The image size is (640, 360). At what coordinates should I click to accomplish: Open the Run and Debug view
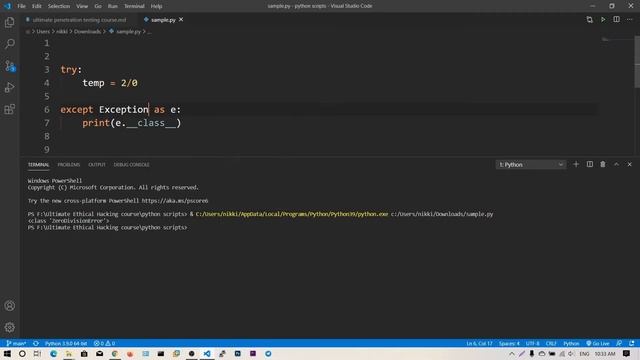click(10, 87)
